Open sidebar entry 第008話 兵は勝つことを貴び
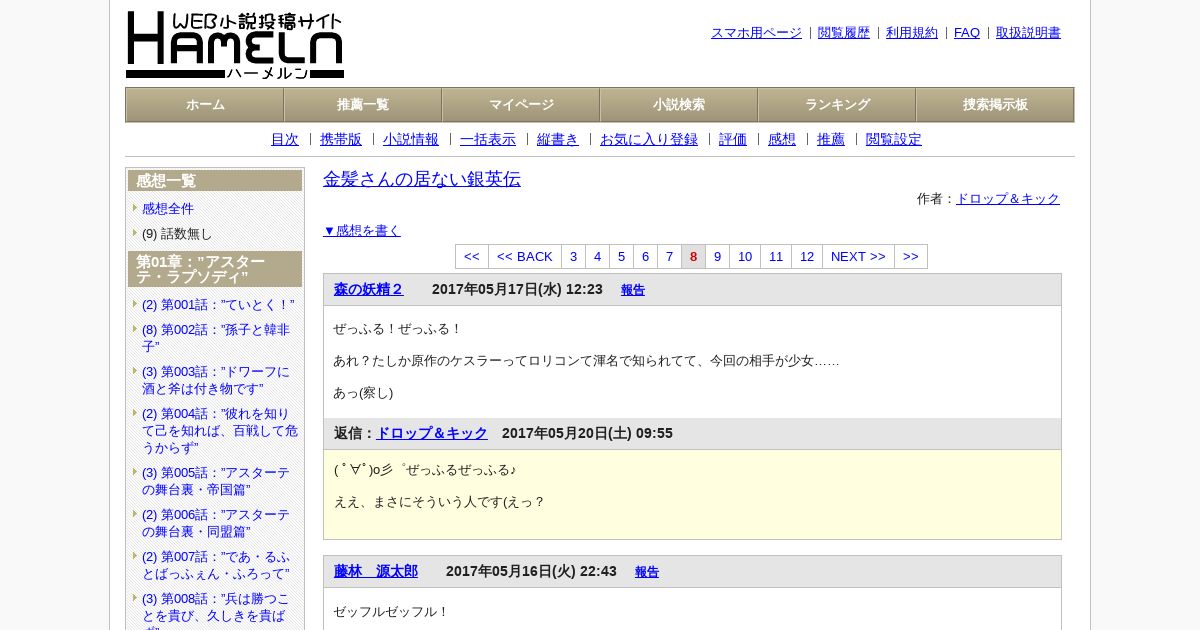 tap(216, 609)
